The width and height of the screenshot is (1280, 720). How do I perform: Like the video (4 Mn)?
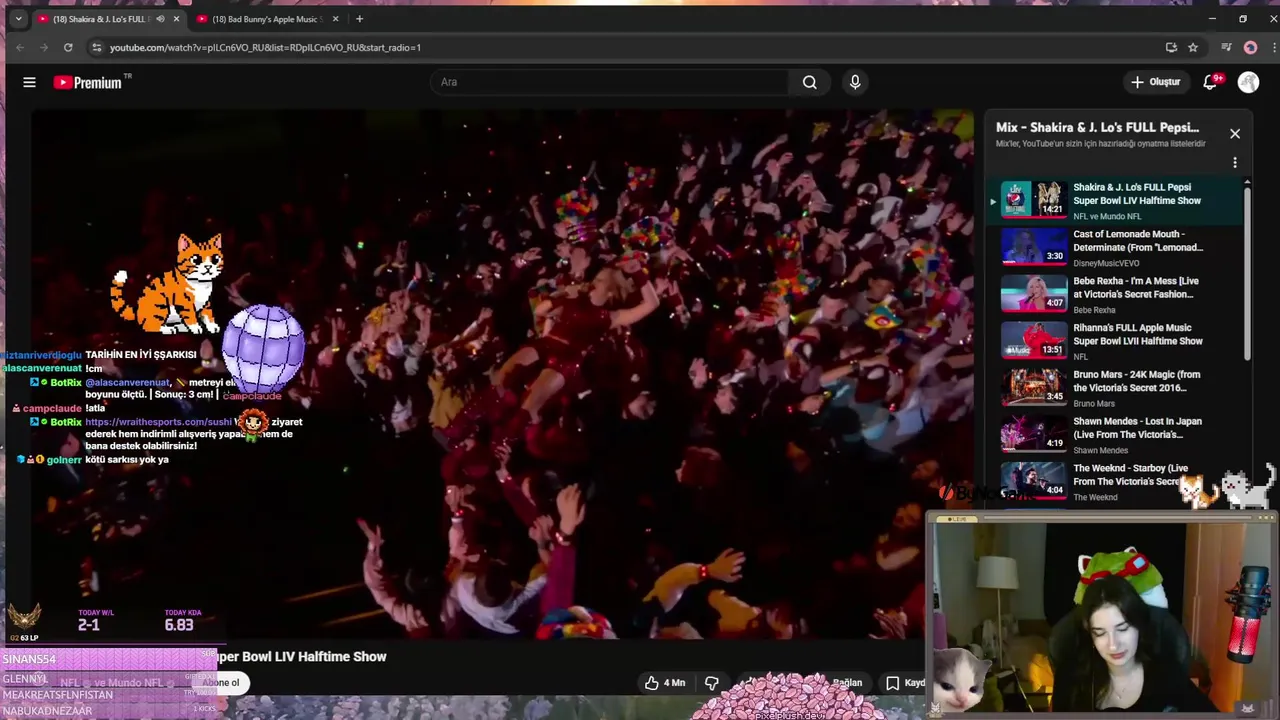[665, 683]
